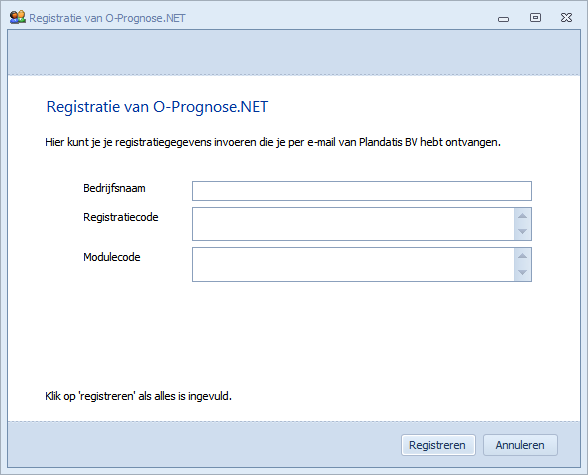Click the Modulecode scroll up arrow
The height and width of the screenshot is (475, 588).
pos(522,256)
